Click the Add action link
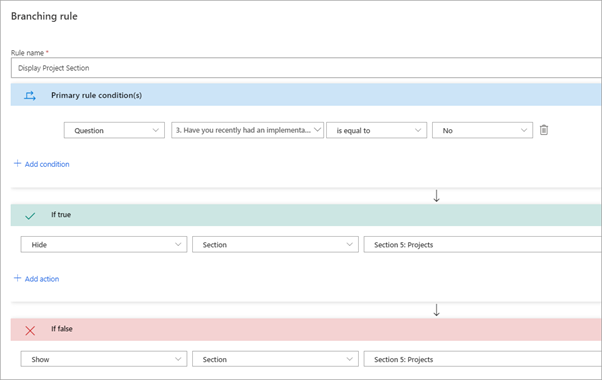Viewport: 602px width, 380px height. click(42, 279)
